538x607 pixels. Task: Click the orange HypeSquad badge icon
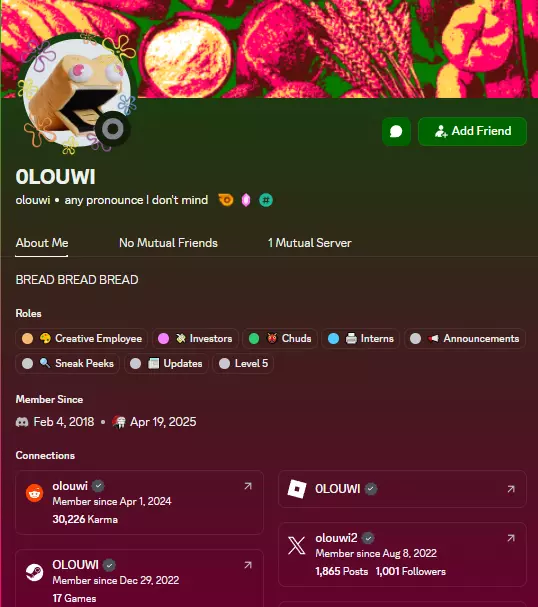226,200
